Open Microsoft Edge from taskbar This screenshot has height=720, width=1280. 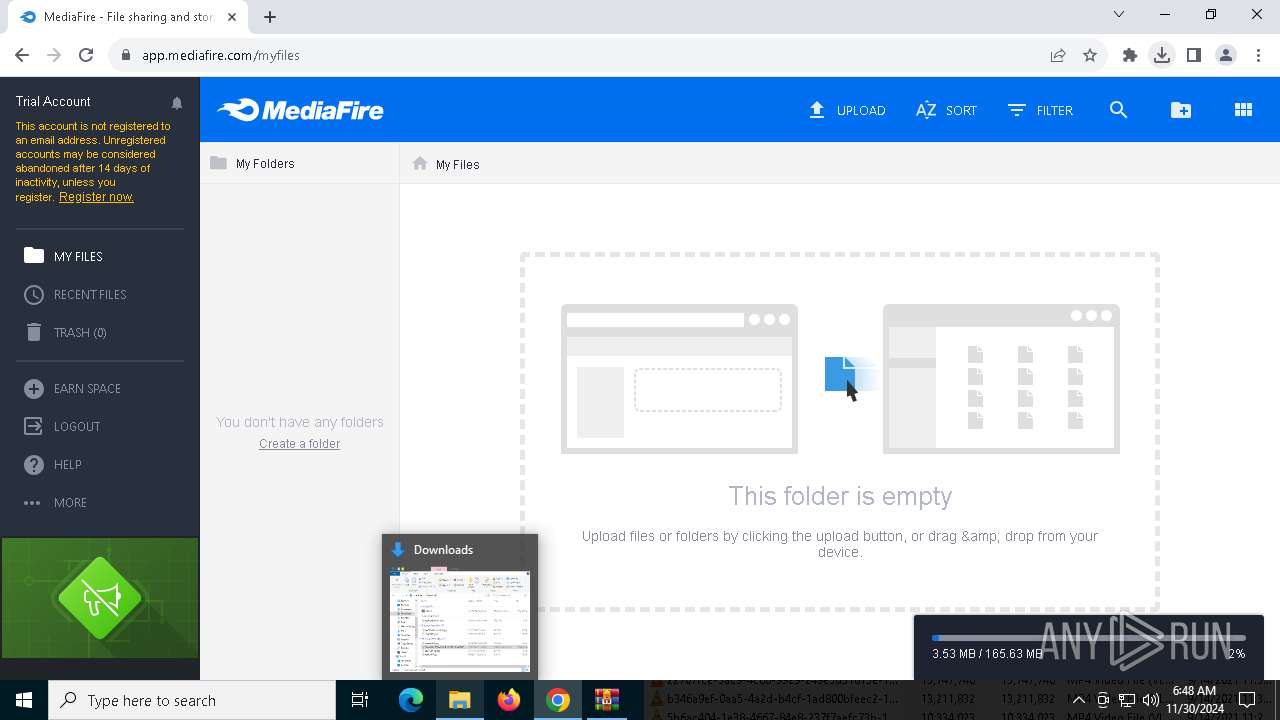[x=411, y=700]
